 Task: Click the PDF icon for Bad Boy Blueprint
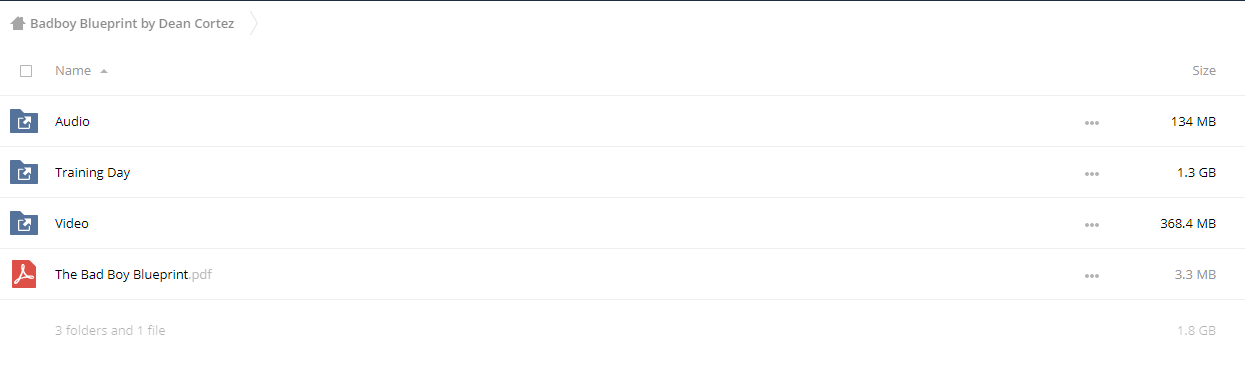pyautogui.click(x=24, y=275)
